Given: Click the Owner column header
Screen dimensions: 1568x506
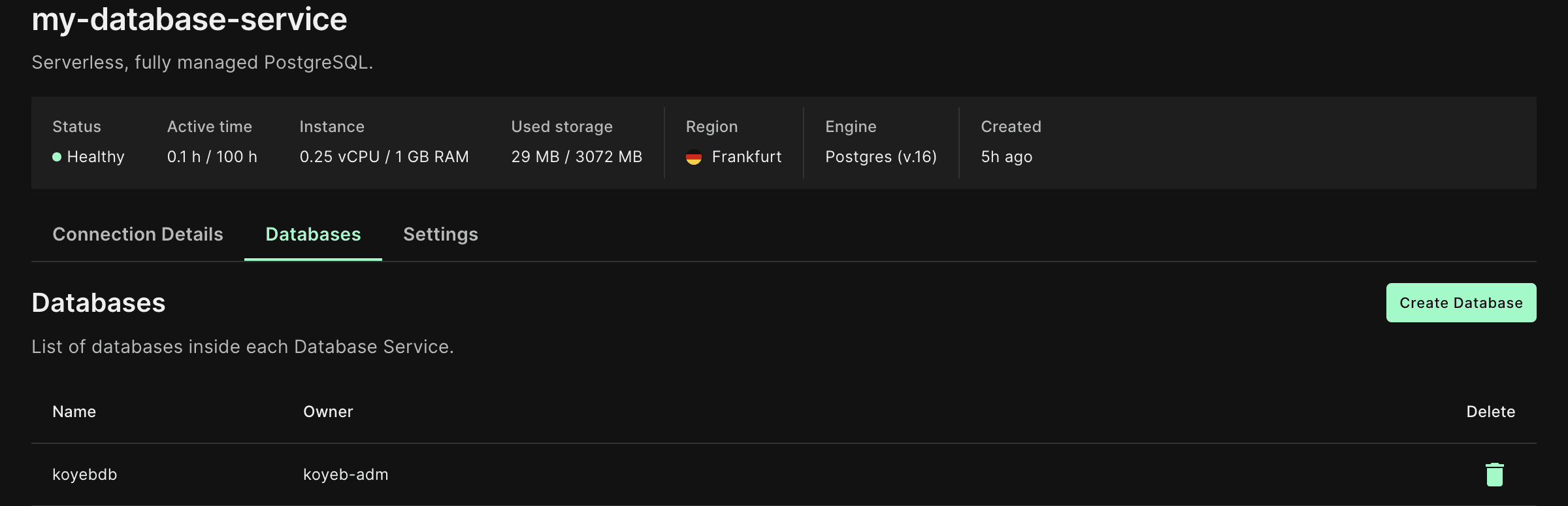Looking at the screenshot, I should coord(328,412).
